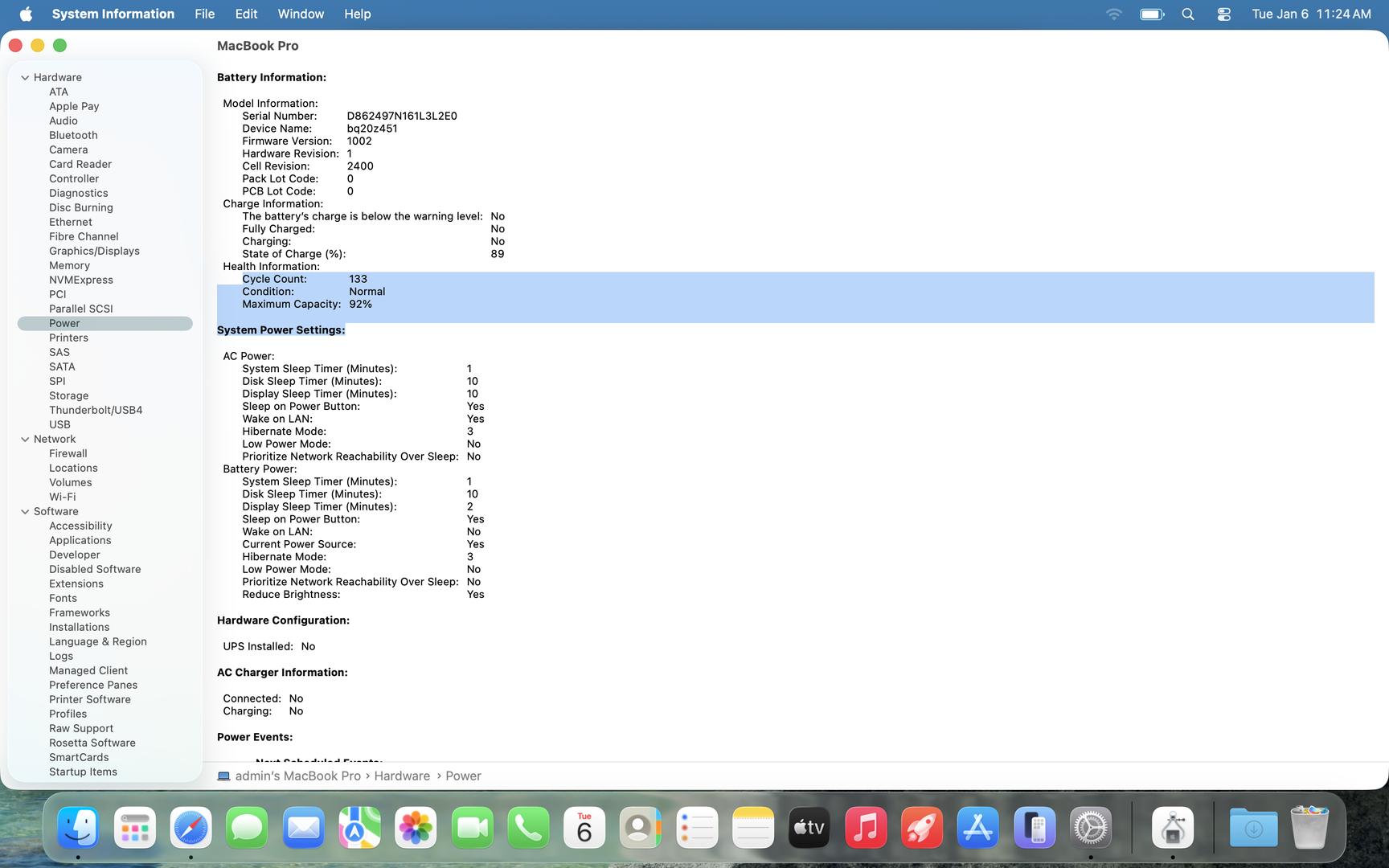1389x868 pixels.
Task: Open Contacts from the Dock
Action: point(641,827)
